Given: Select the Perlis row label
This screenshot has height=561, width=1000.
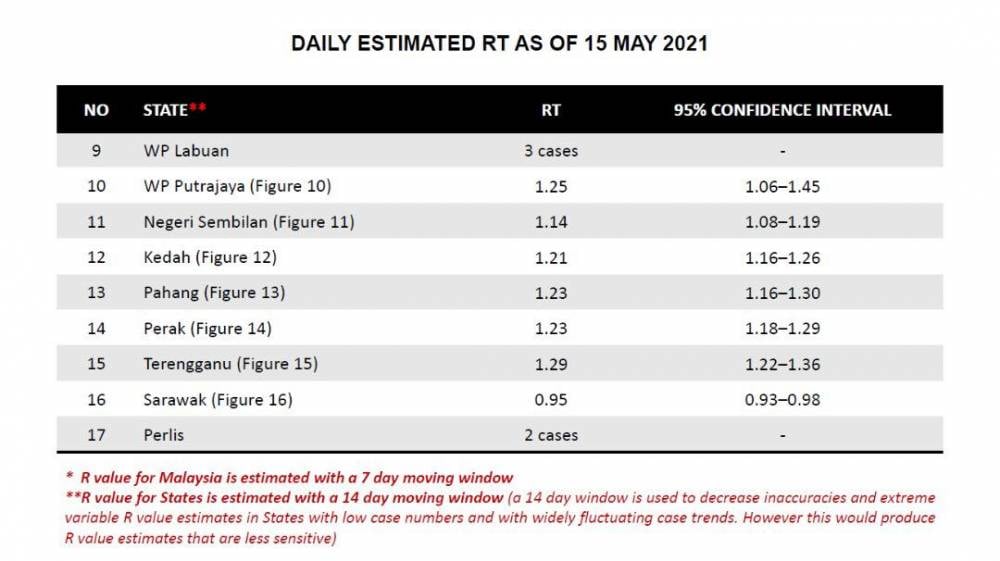Looking at the screenshot, I should click(163, 435).
